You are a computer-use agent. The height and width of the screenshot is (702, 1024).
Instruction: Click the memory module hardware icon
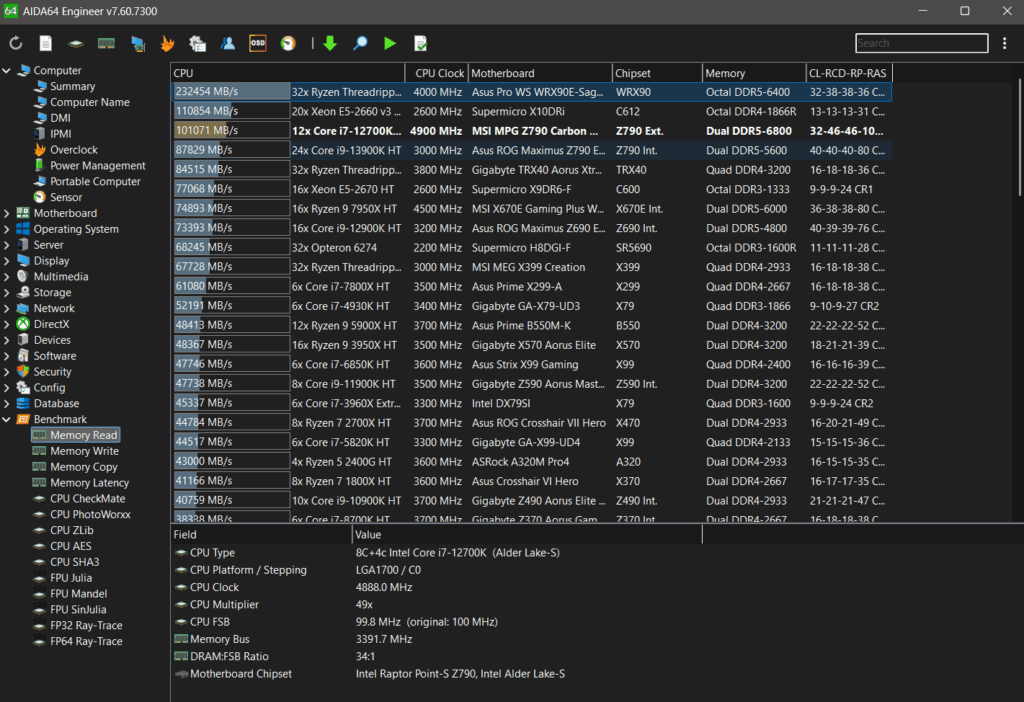point(105,43)
